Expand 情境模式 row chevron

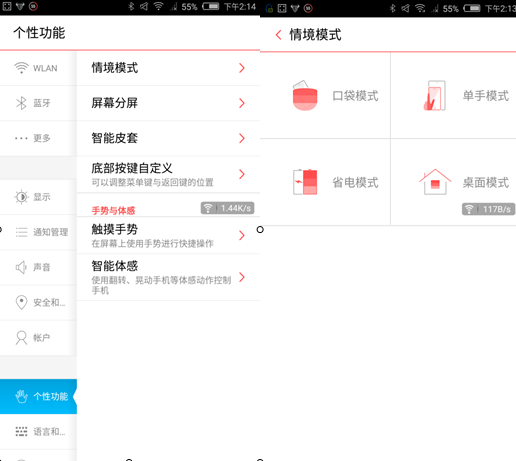click(x=242, y=68)
